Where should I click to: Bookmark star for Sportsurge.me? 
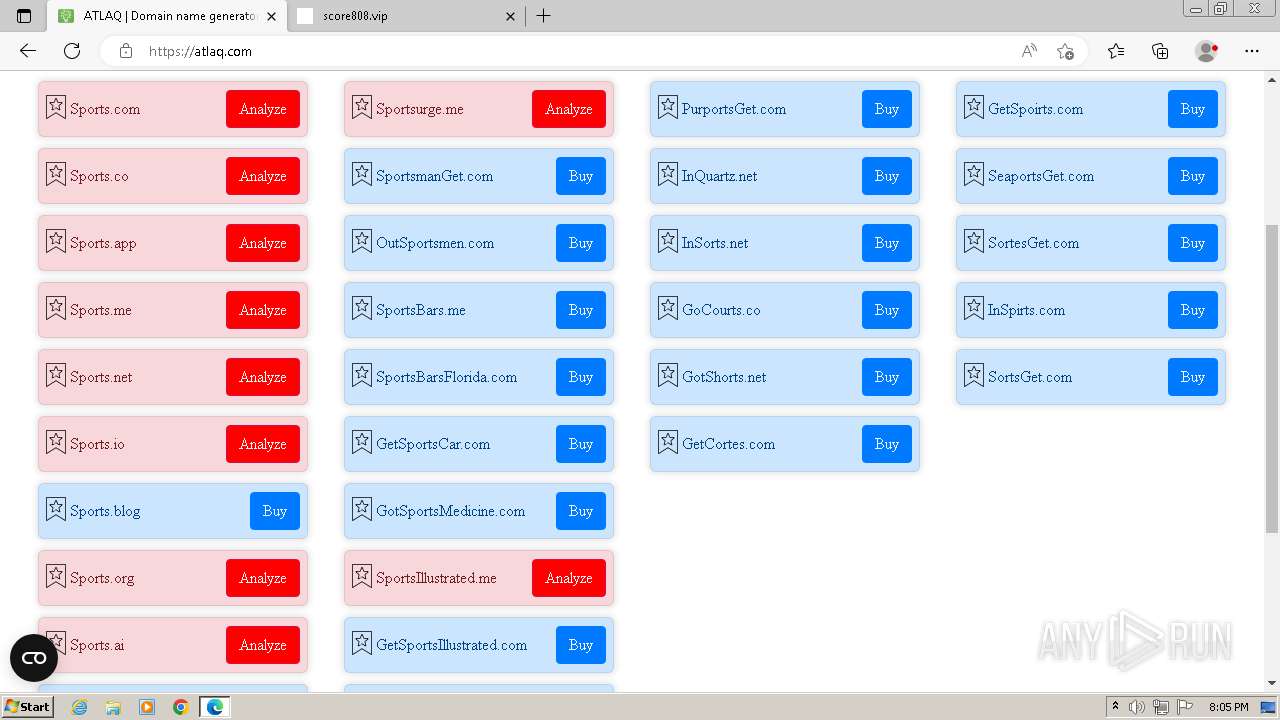pos(362,107)
